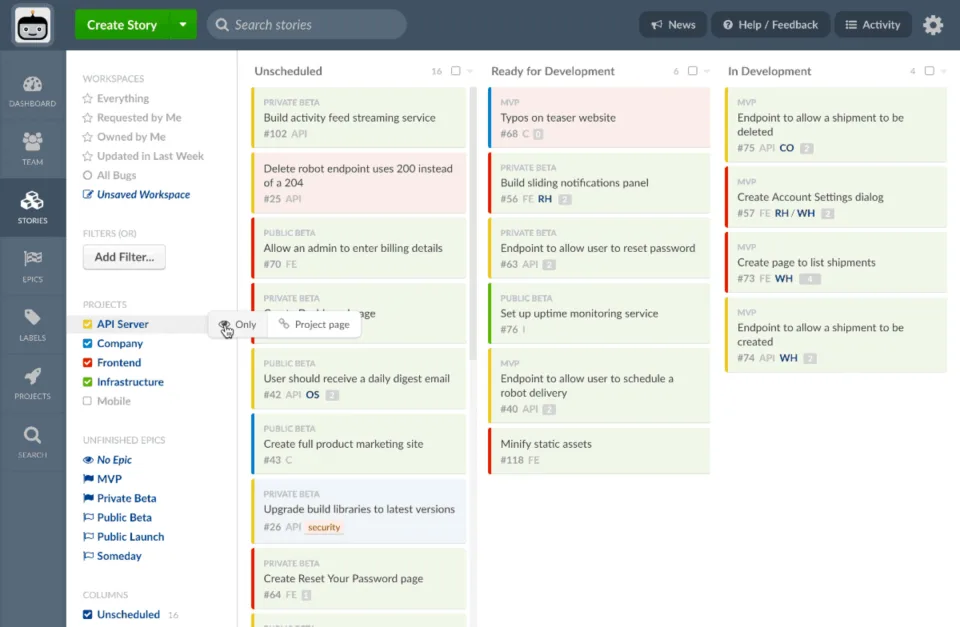The height and width of the screenshot is (627, 960).
Task: Open the settings gear icon
Action: [x=933, y=25]
